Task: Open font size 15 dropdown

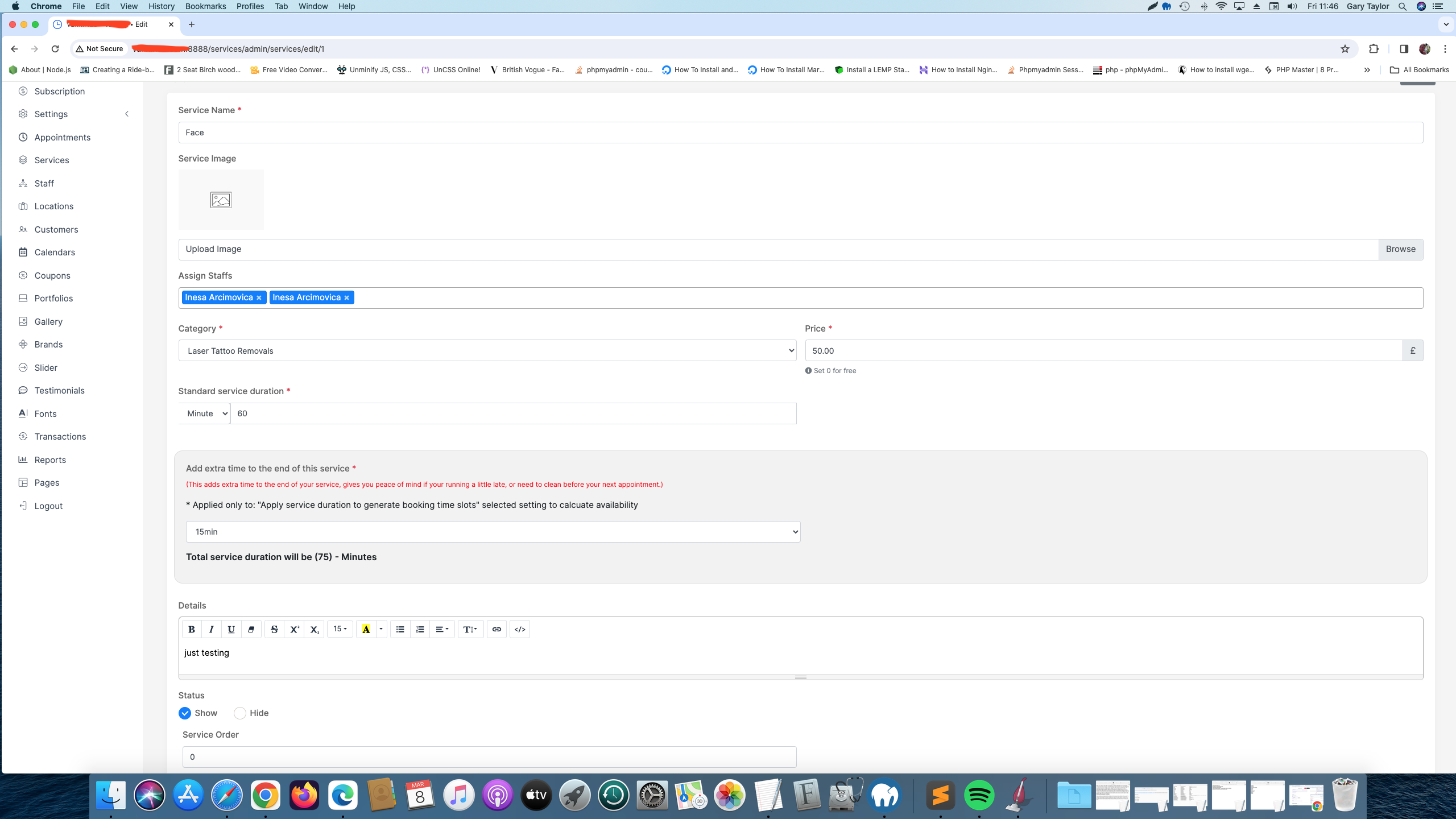Action: coord(340,629)
